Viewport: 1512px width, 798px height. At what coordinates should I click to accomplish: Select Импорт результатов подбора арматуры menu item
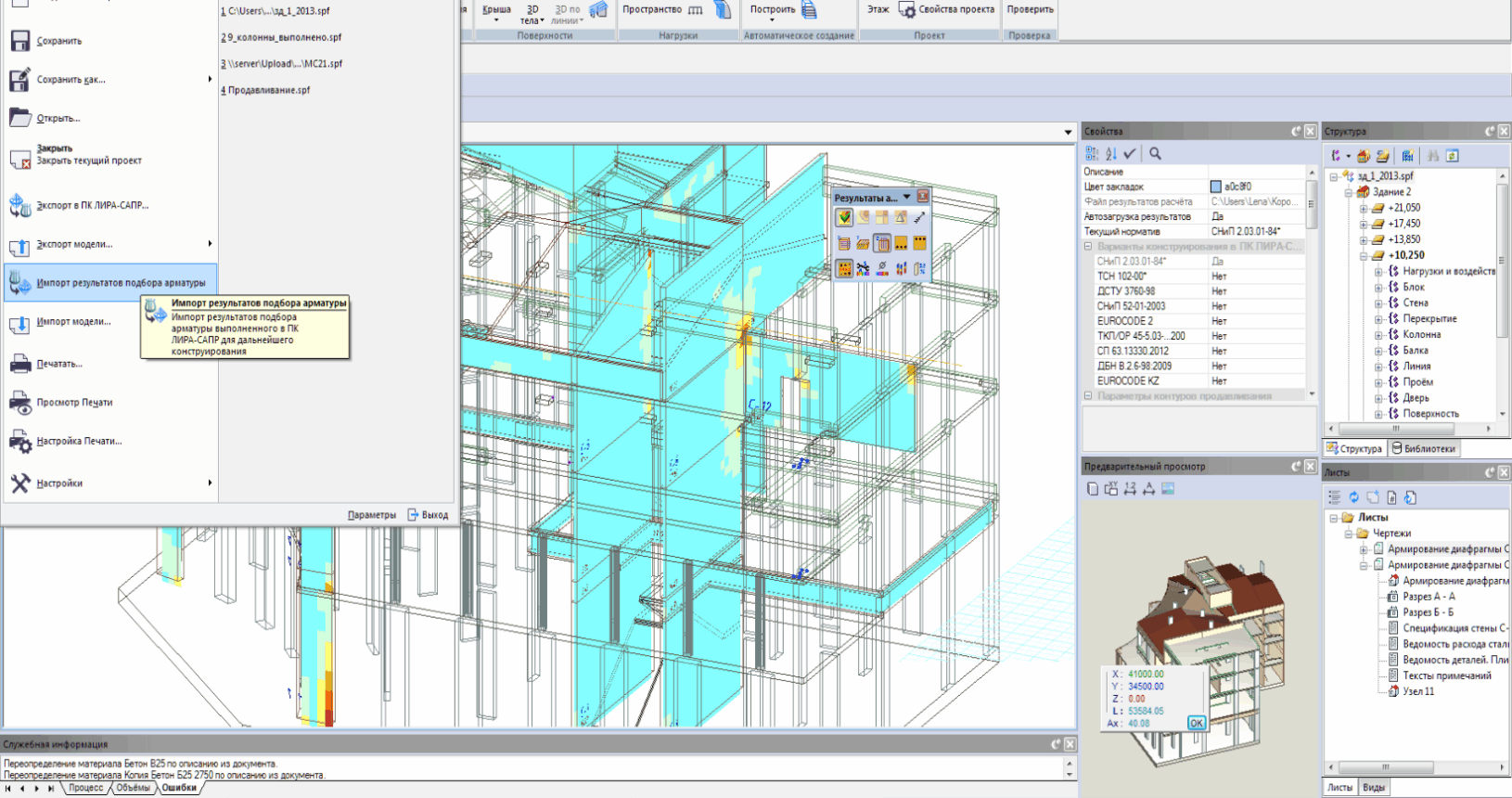(x=121, y=283)
